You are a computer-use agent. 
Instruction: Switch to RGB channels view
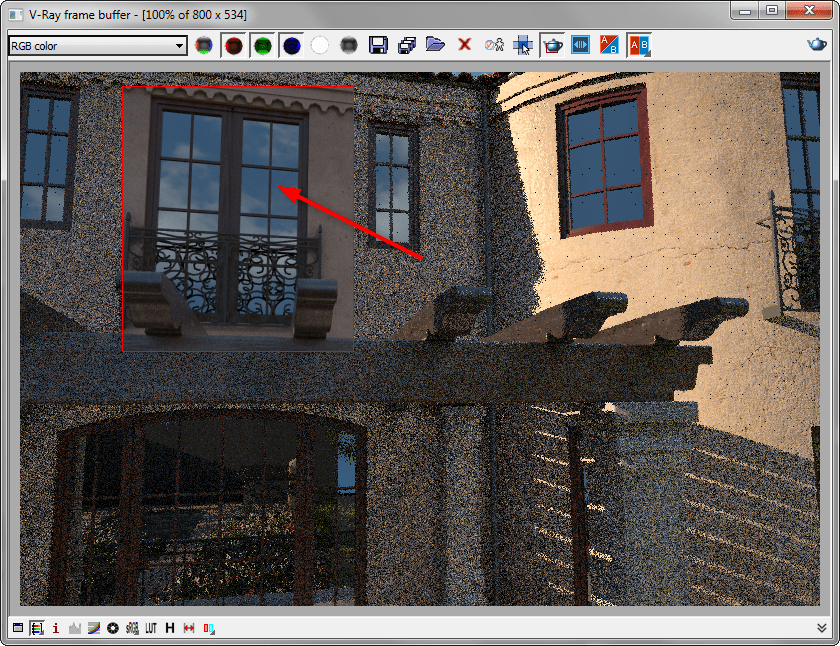click(204, 45)
